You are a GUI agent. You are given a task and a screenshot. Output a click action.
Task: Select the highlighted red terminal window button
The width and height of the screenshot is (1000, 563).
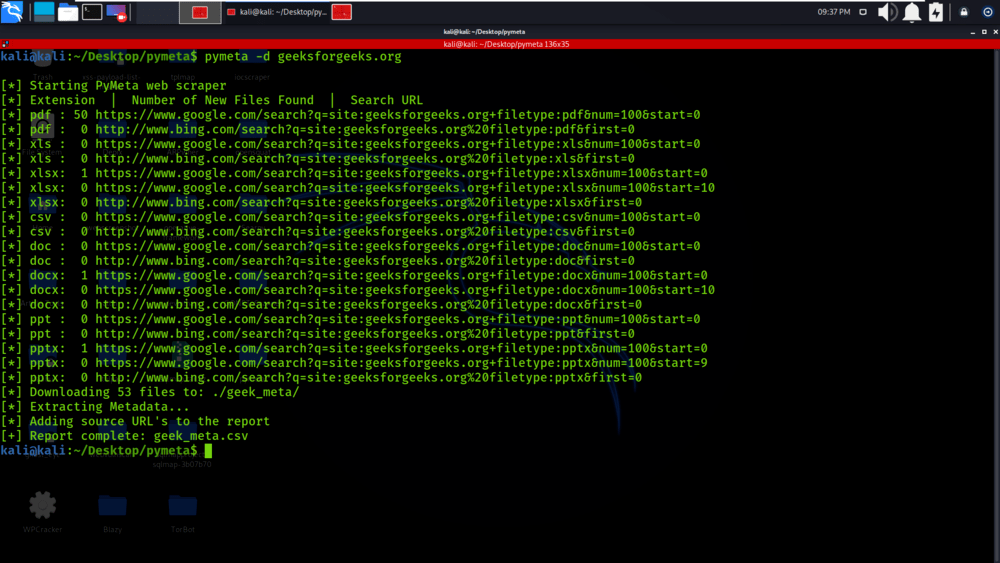point(200,12)
